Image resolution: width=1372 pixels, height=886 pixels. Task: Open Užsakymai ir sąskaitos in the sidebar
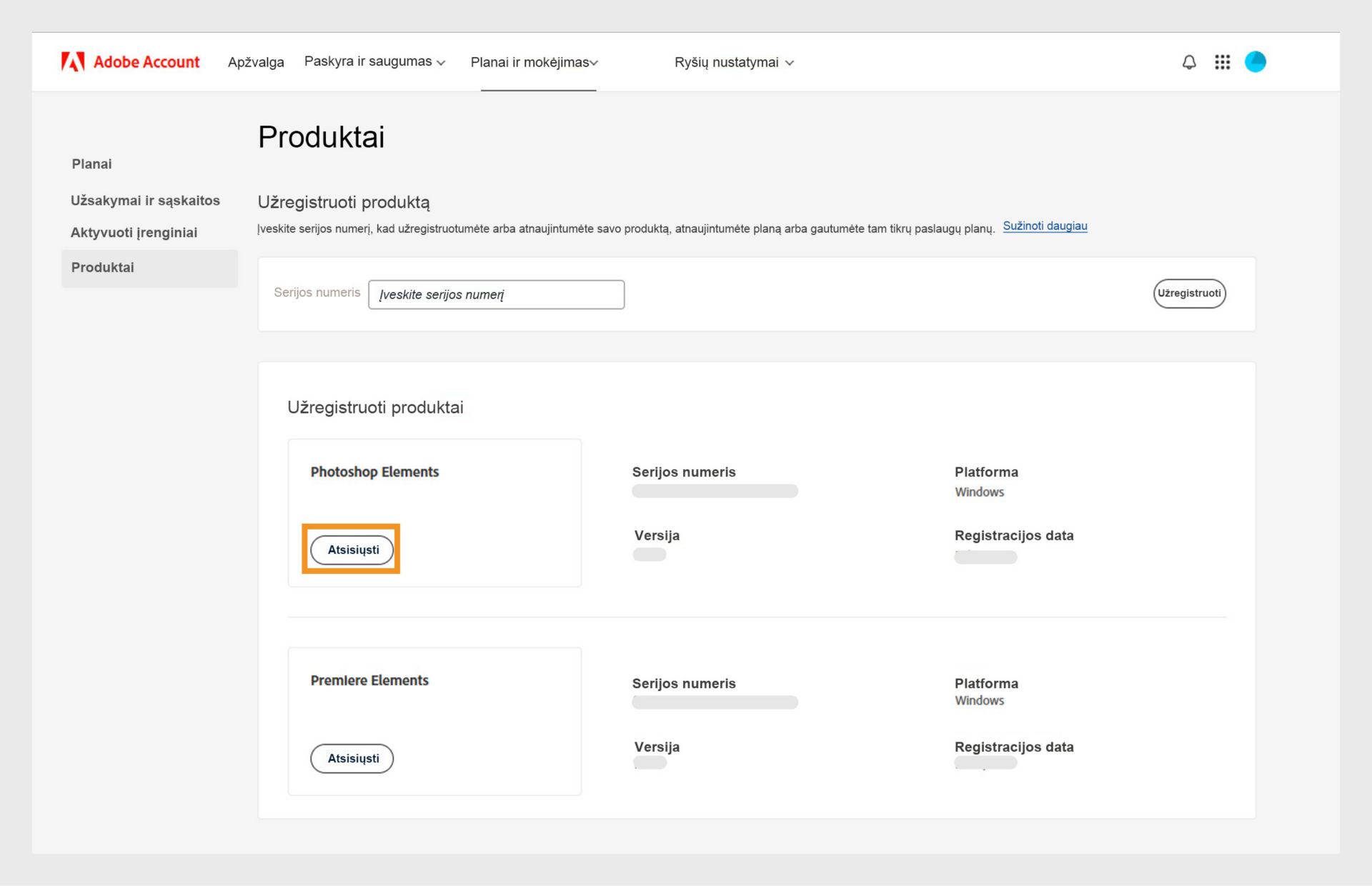(145, 201)
